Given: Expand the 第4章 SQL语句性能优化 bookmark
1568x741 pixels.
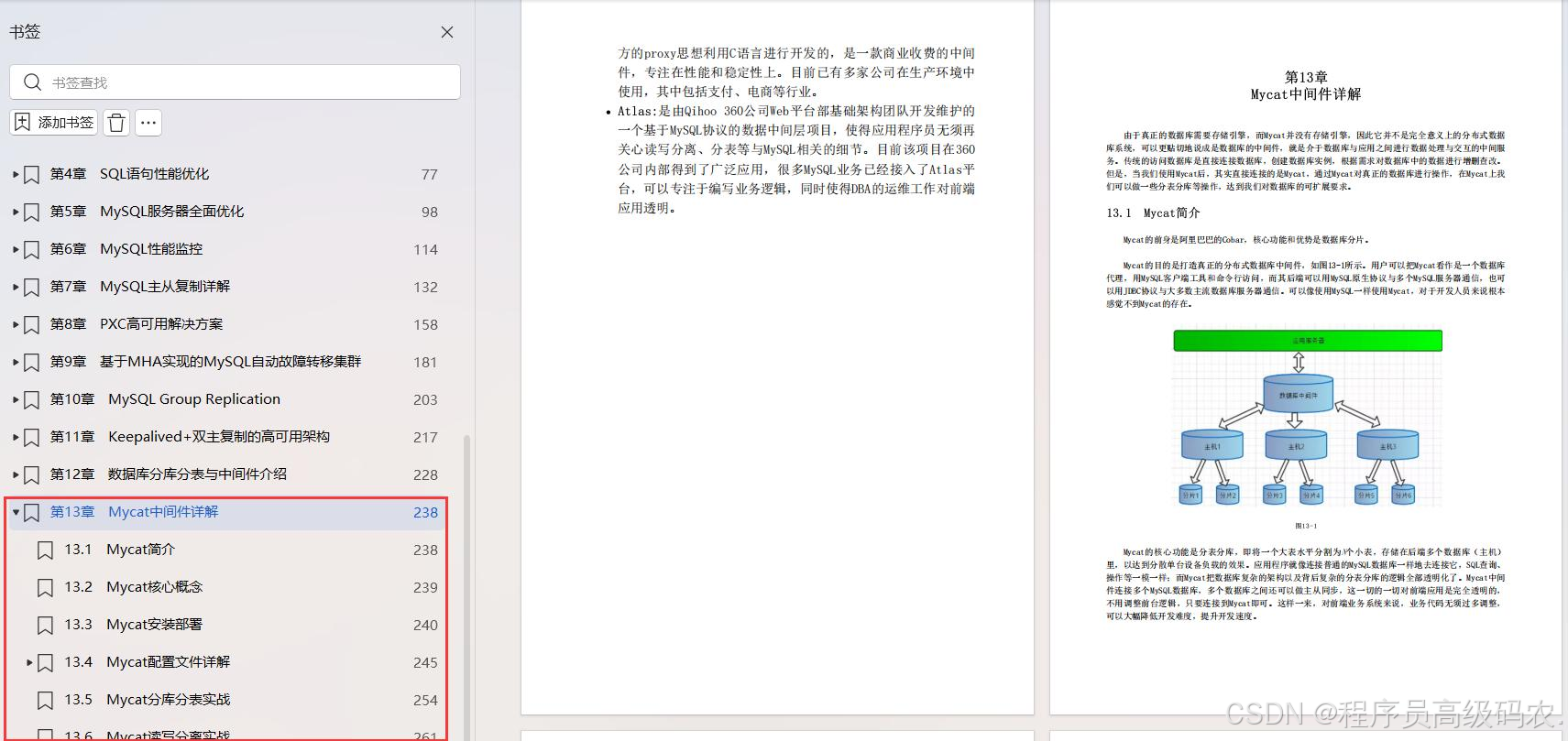Looking at the screenshot, I should [16, 174].
